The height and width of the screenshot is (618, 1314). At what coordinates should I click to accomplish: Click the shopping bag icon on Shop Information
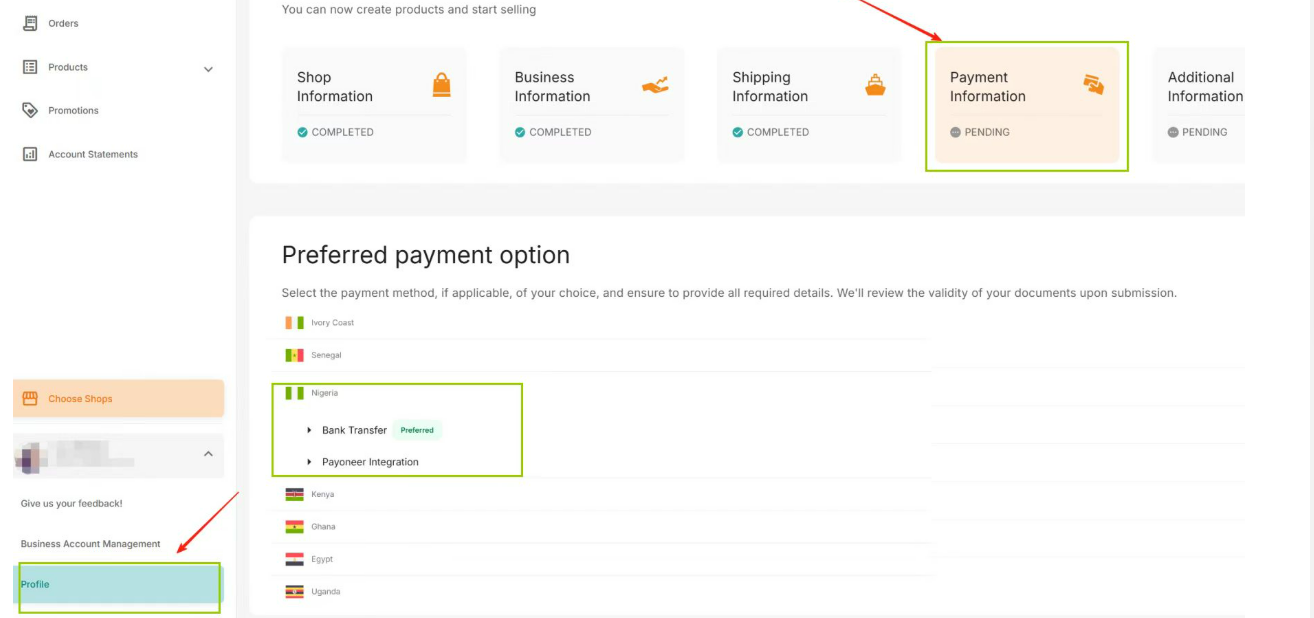441,85
